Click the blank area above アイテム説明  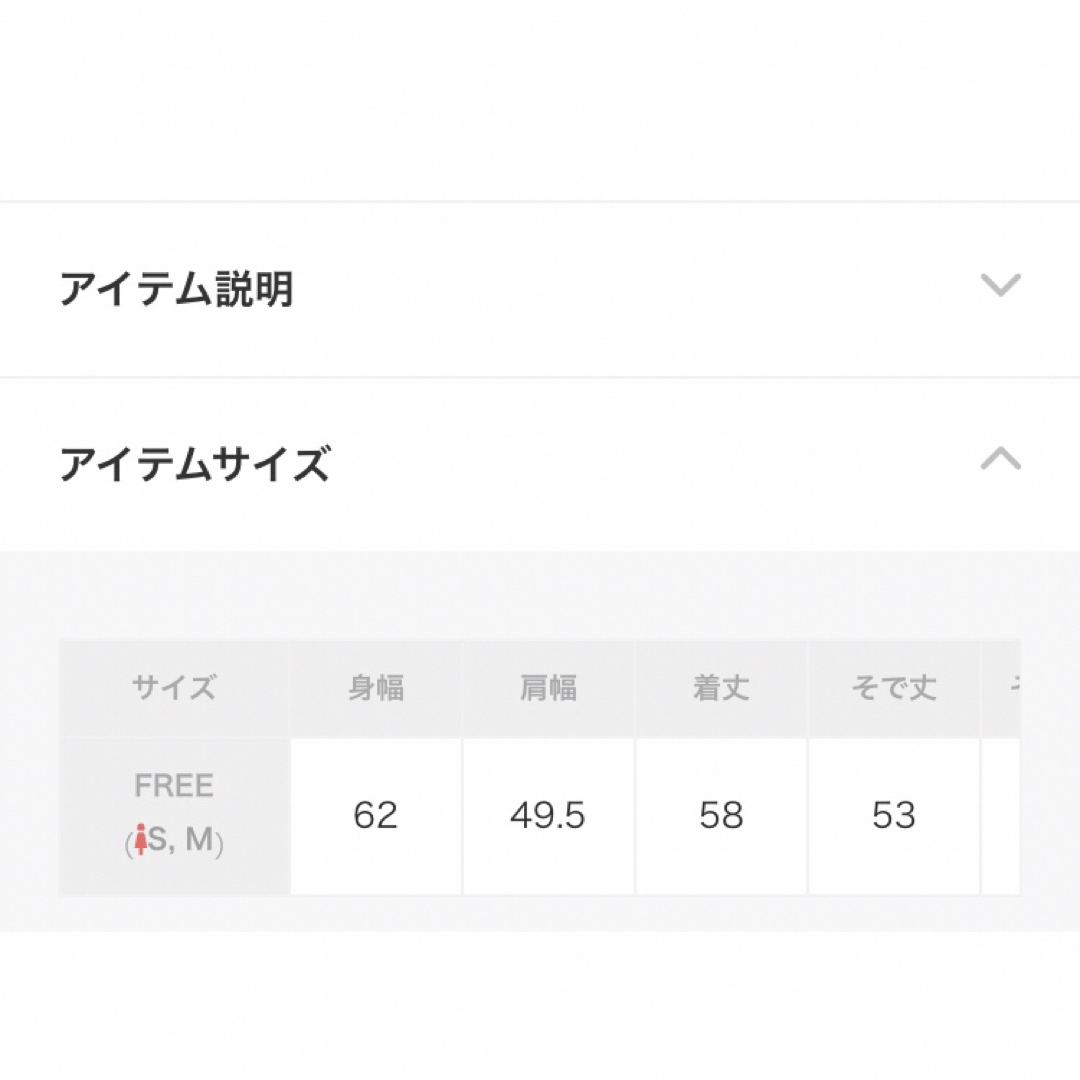coord(540,100)
